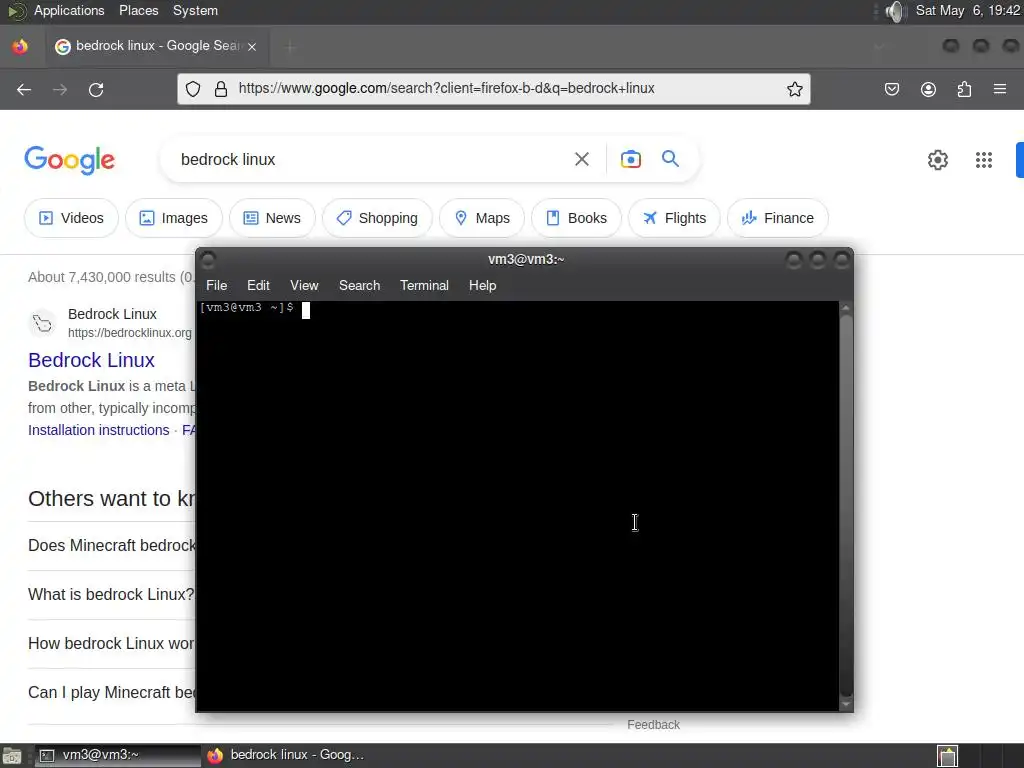Switch to vm3@vm3 terminal taskbar button
The image size is (1024, 768).
click(118, 755)
